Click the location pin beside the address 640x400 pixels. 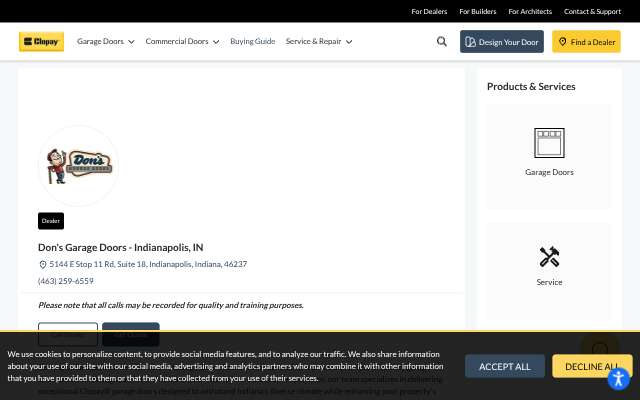[x=42, y=264]
